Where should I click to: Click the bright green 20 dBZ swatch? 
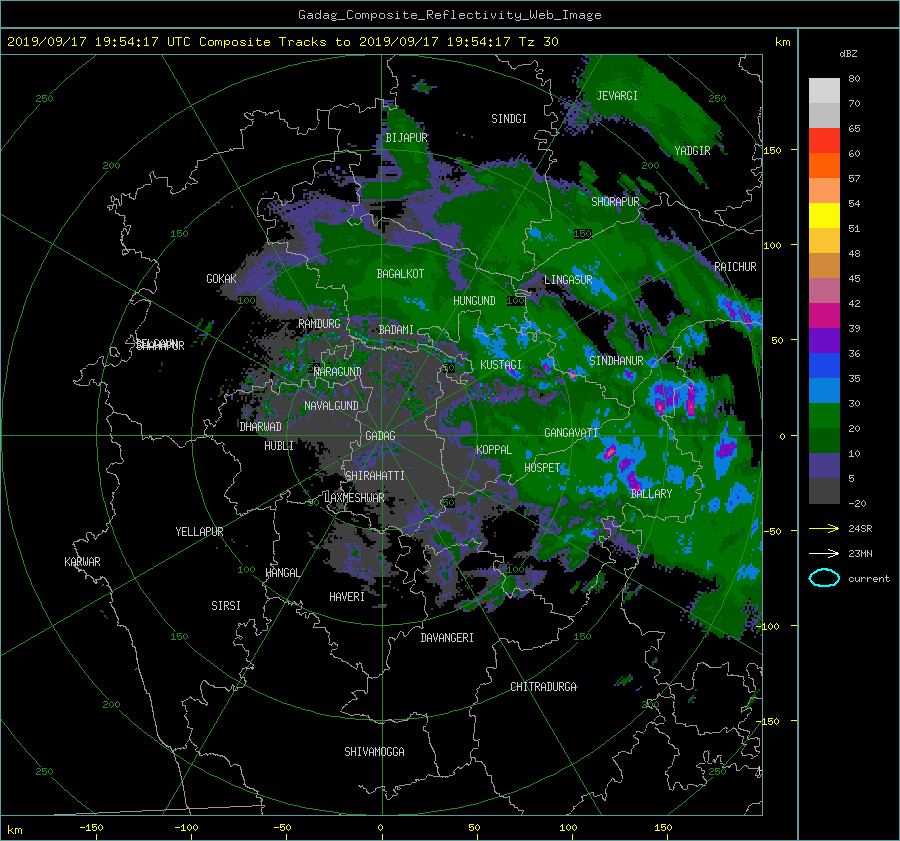(824, 415)
